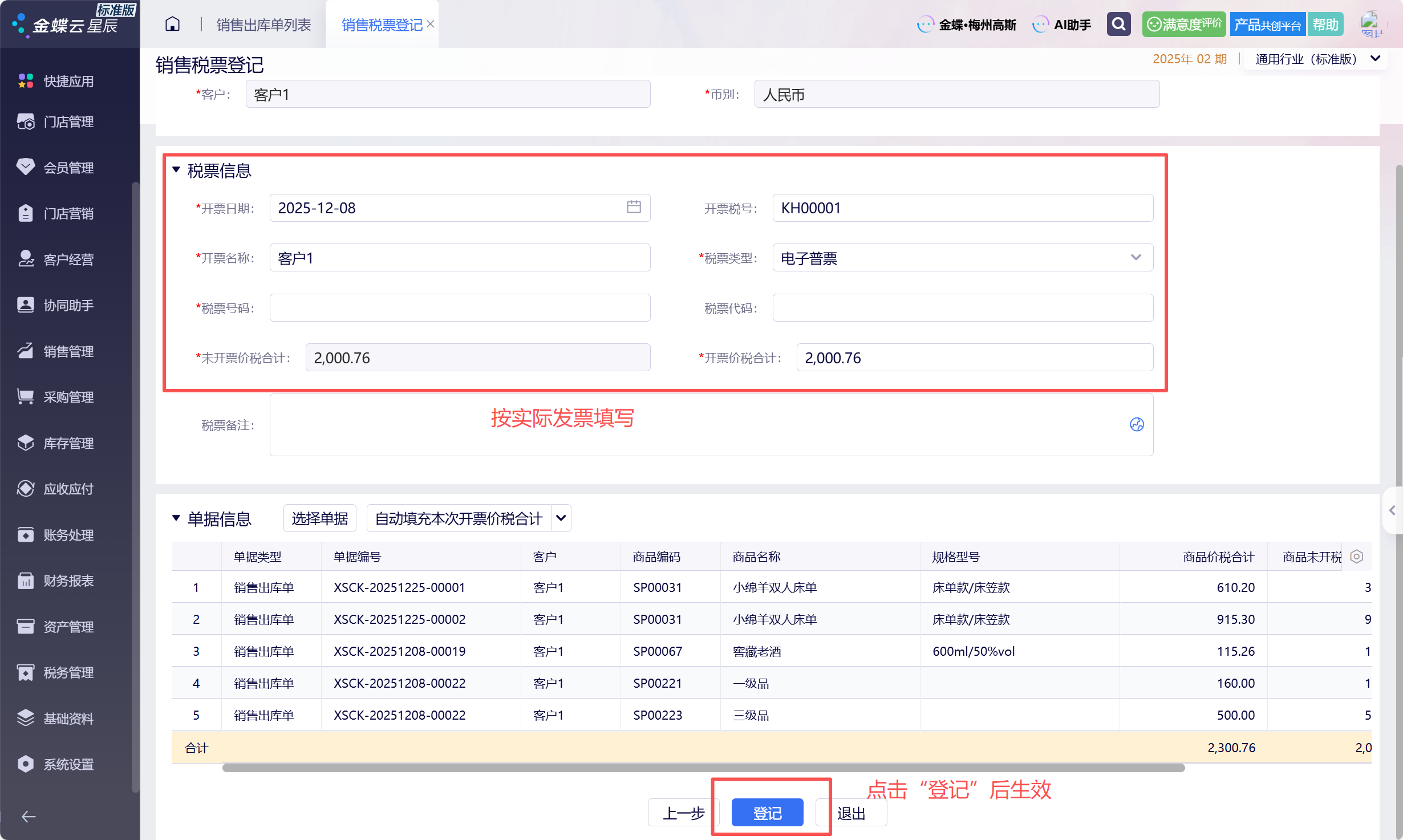The image size is (1403, 840).
Task: Open the search magnifier icon
Action: [x=1118, y=24]
